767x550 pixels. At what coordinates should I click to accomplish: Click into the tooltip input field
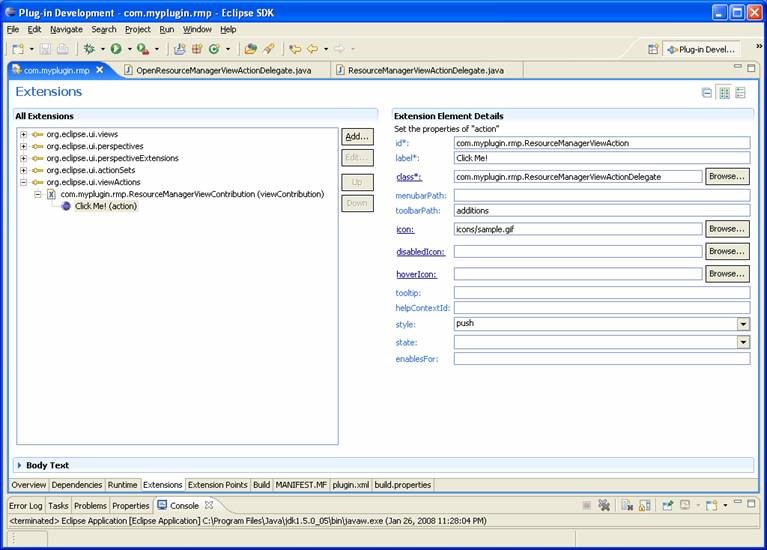pyautogui.click(x=602, y=293)
